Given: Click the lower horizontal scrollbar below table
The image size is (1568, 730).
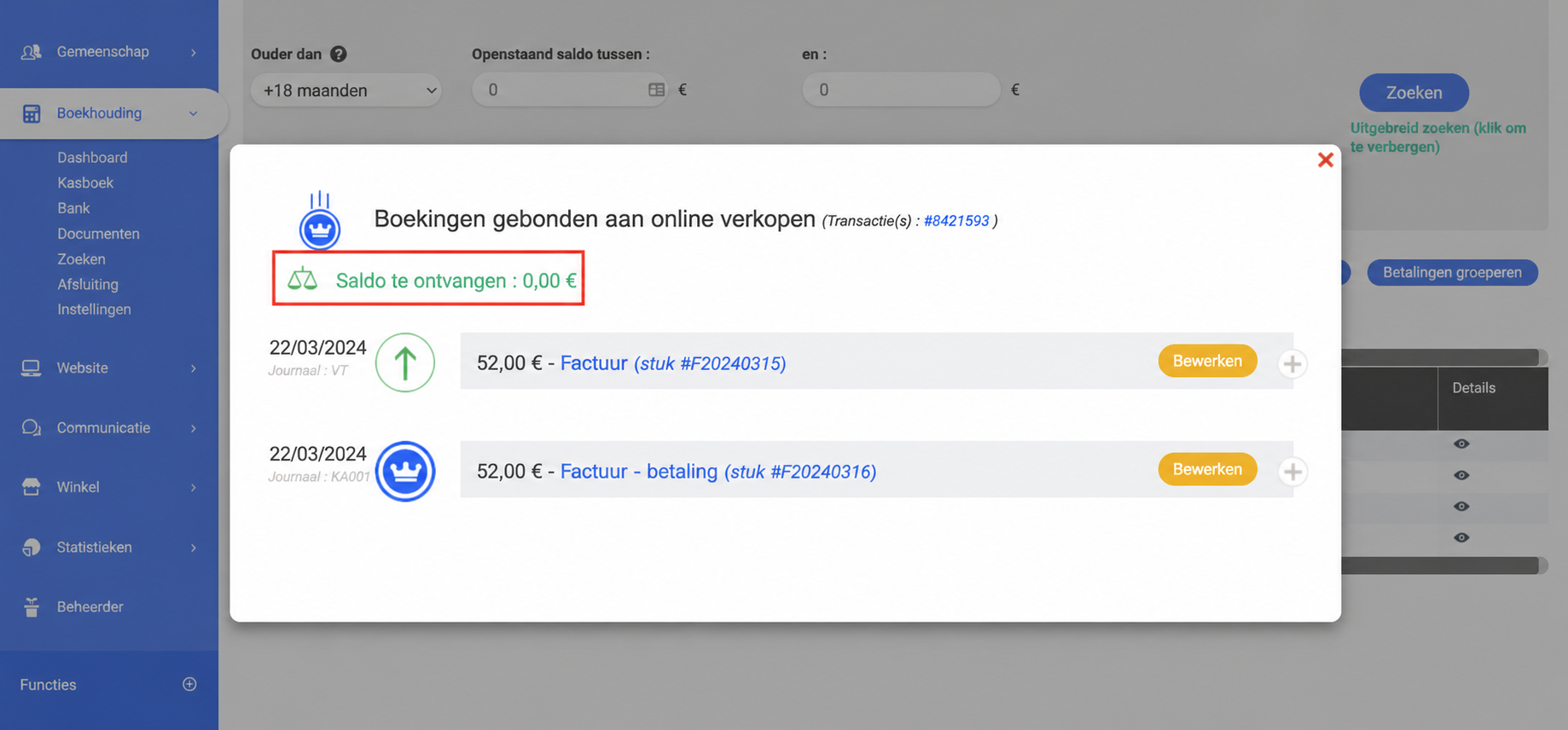Looking at the screenshot, I should [1443, 565].
